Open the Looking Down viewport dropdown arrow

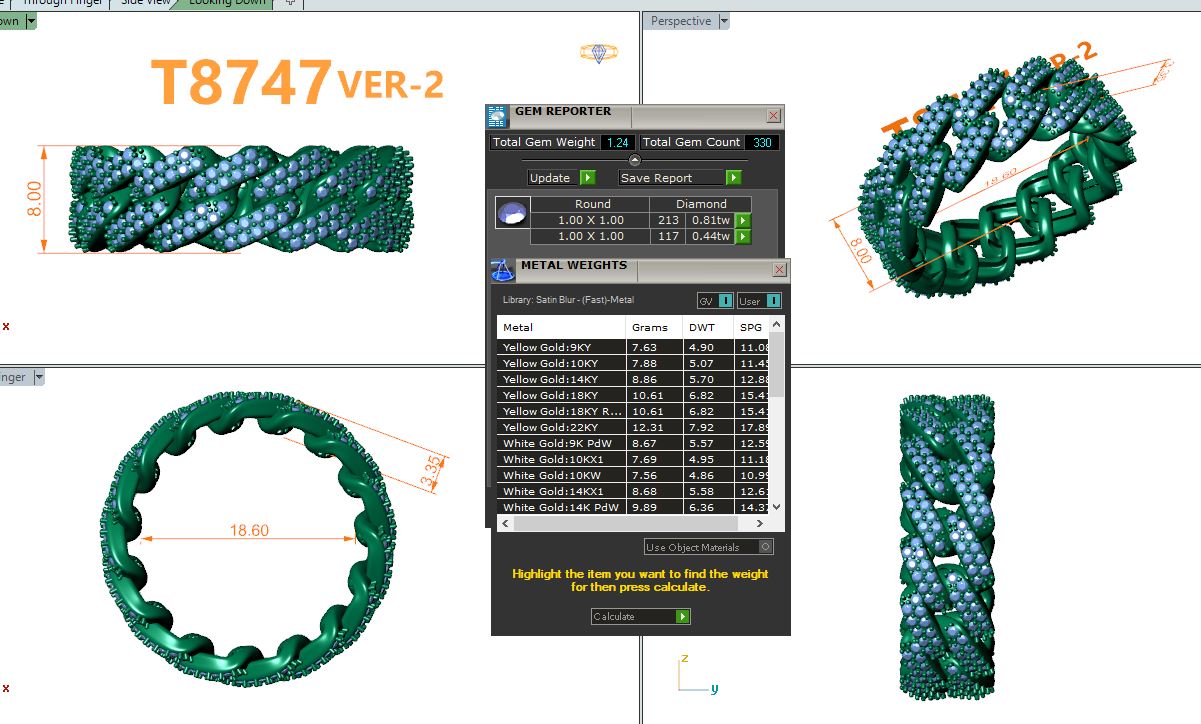click(x=31, y=21)
